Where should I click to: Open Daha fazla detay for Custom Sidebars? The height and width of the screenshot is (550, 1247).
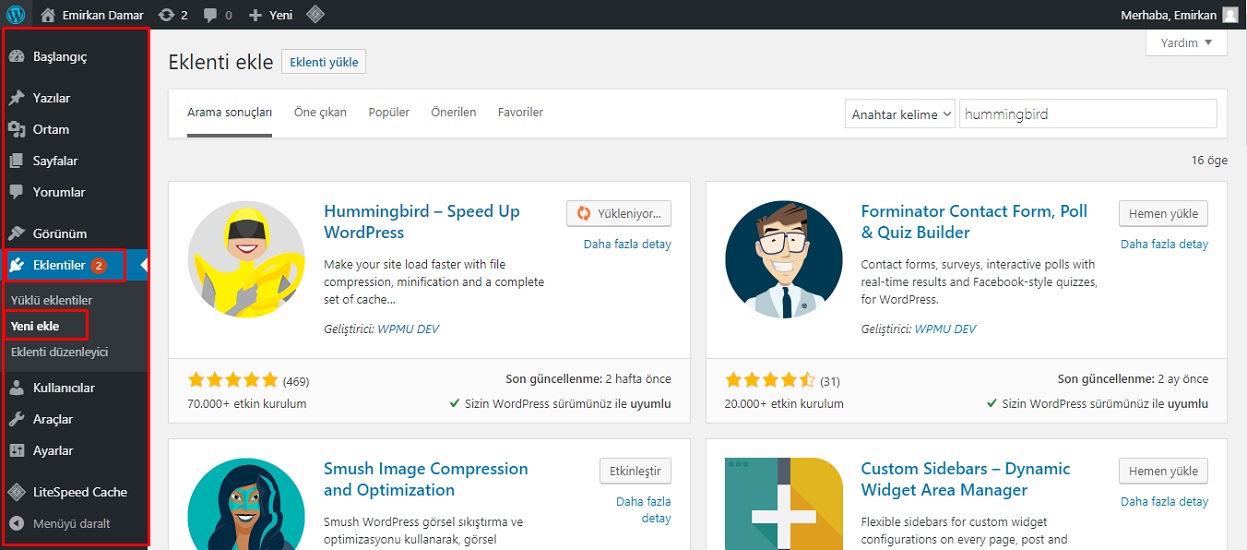(1164, 502)
